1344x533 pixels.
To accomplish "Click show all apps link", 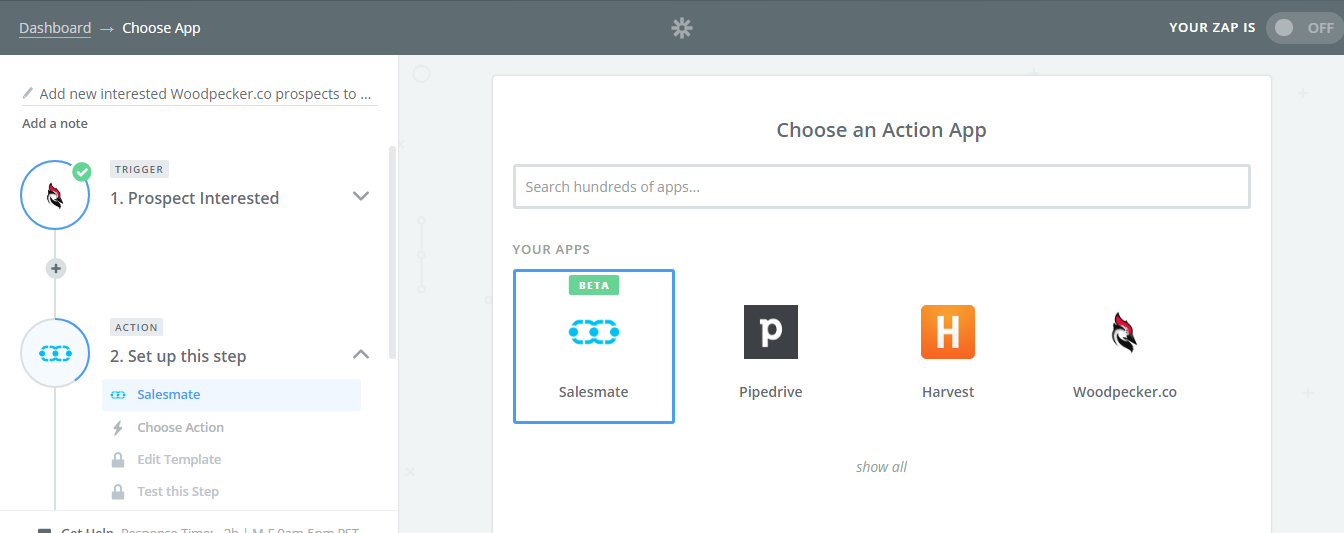I will 882,467.
